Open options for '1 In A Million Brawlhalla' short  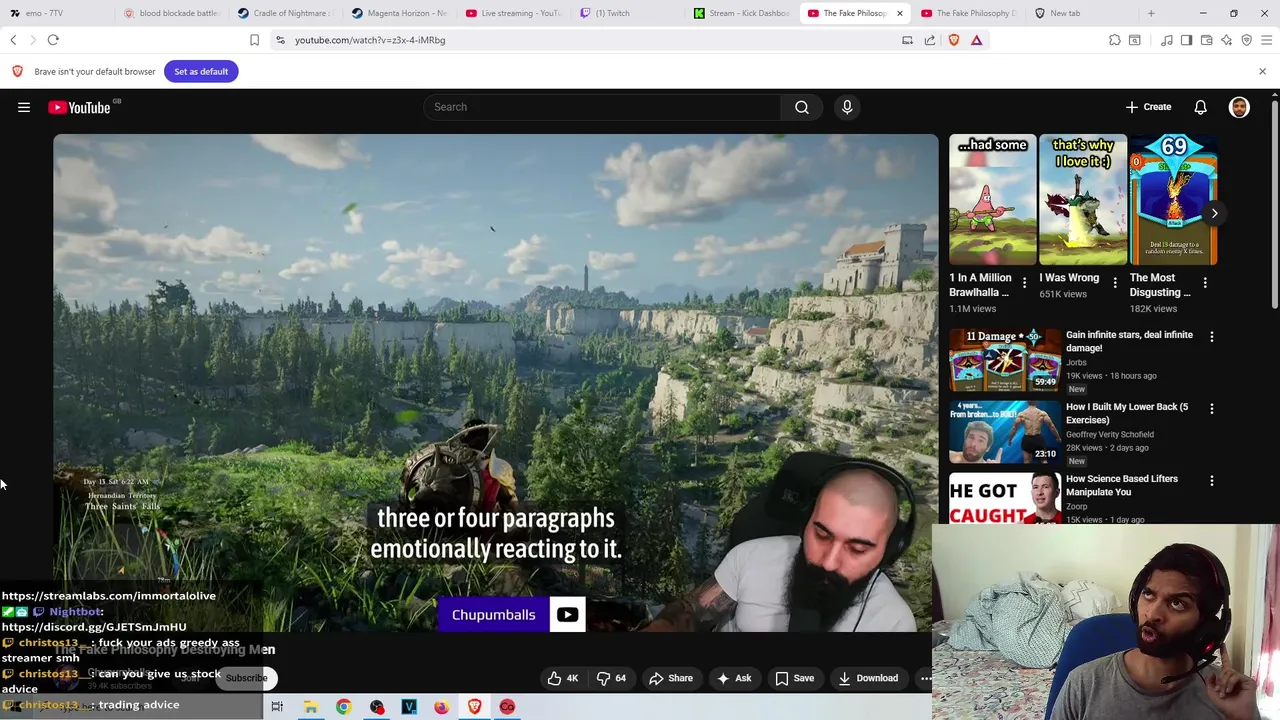tap(1024, 283)
